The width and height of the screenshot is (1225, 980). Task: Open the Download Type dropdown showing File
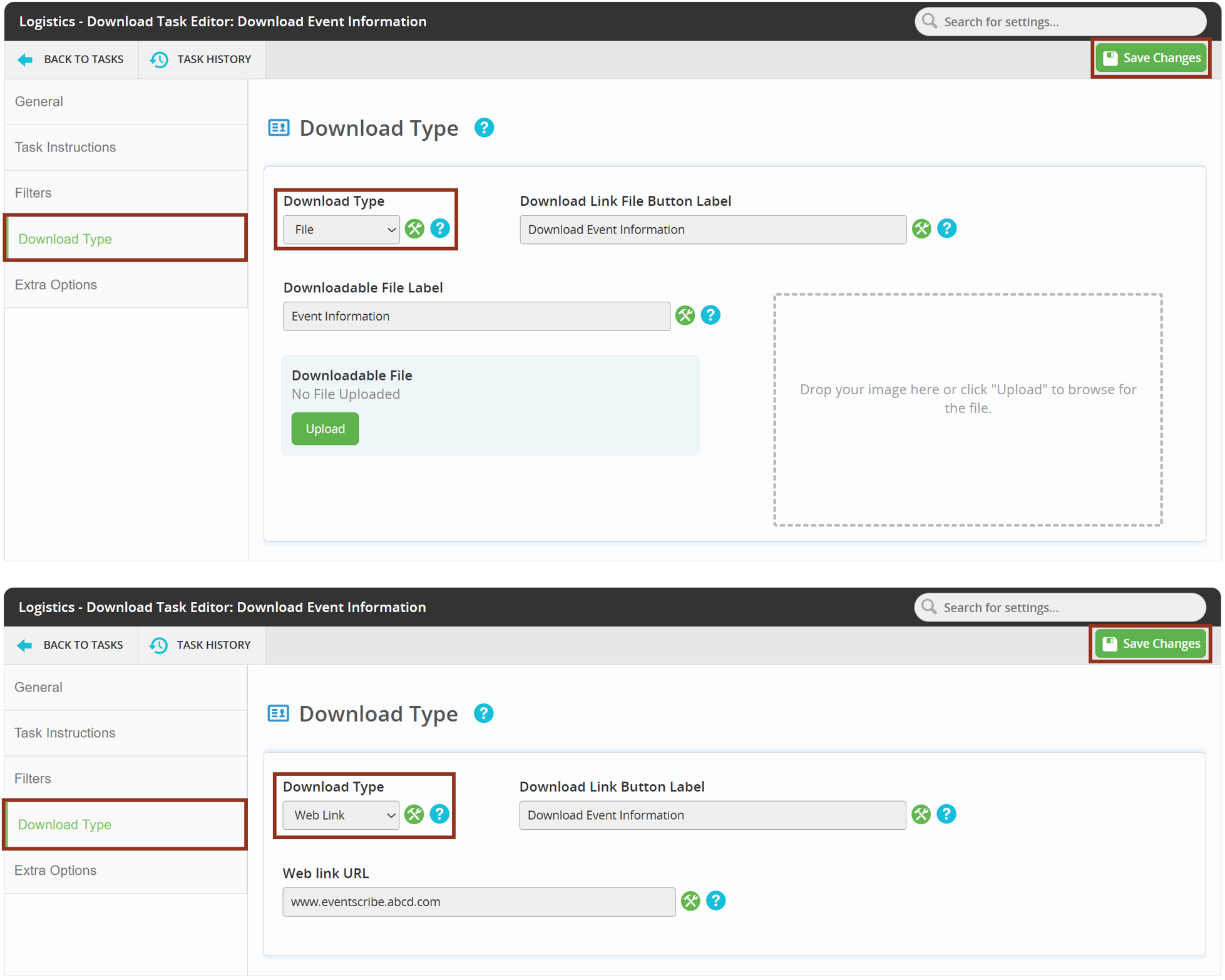(341, 230)
